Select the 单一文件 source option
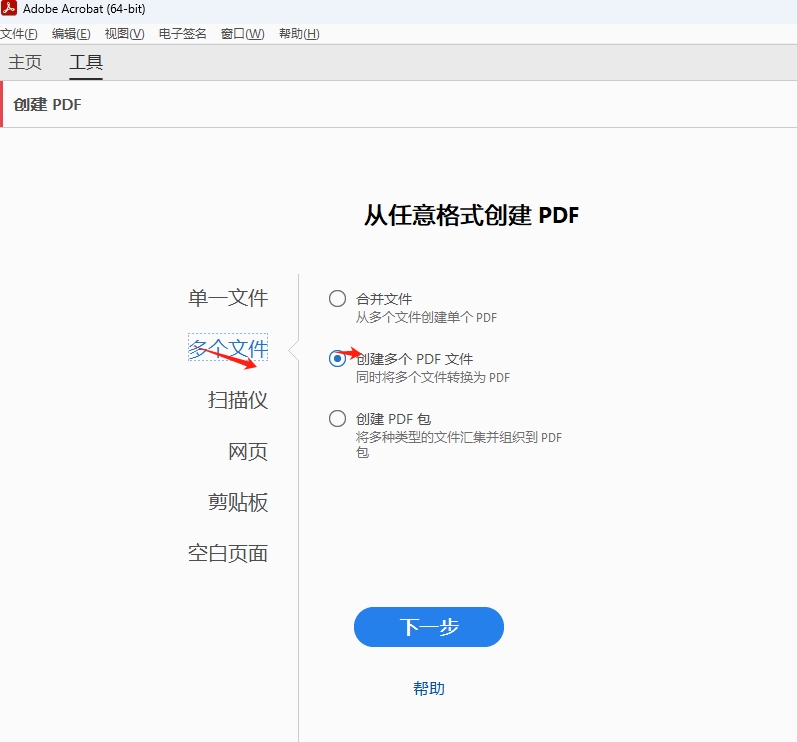The image size is (797, 742). click(x=228, y=298)
